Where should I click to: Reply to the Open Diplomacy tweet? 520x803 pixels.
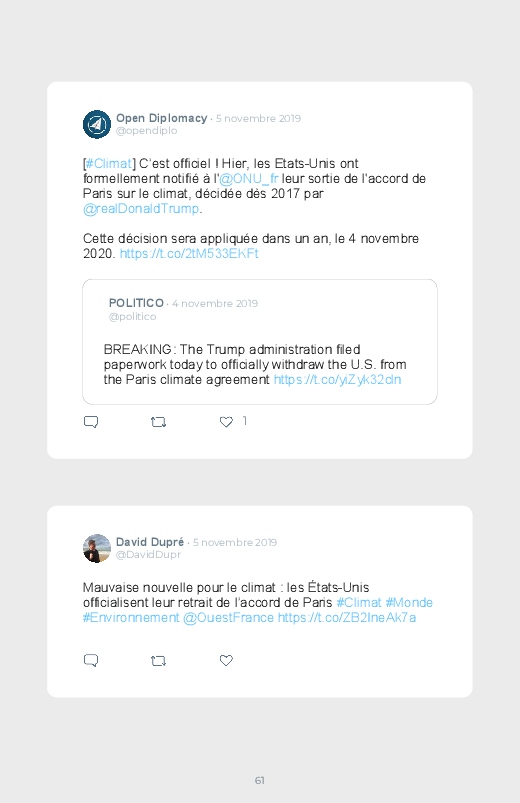pyautogui.click(x=91, y=421)
